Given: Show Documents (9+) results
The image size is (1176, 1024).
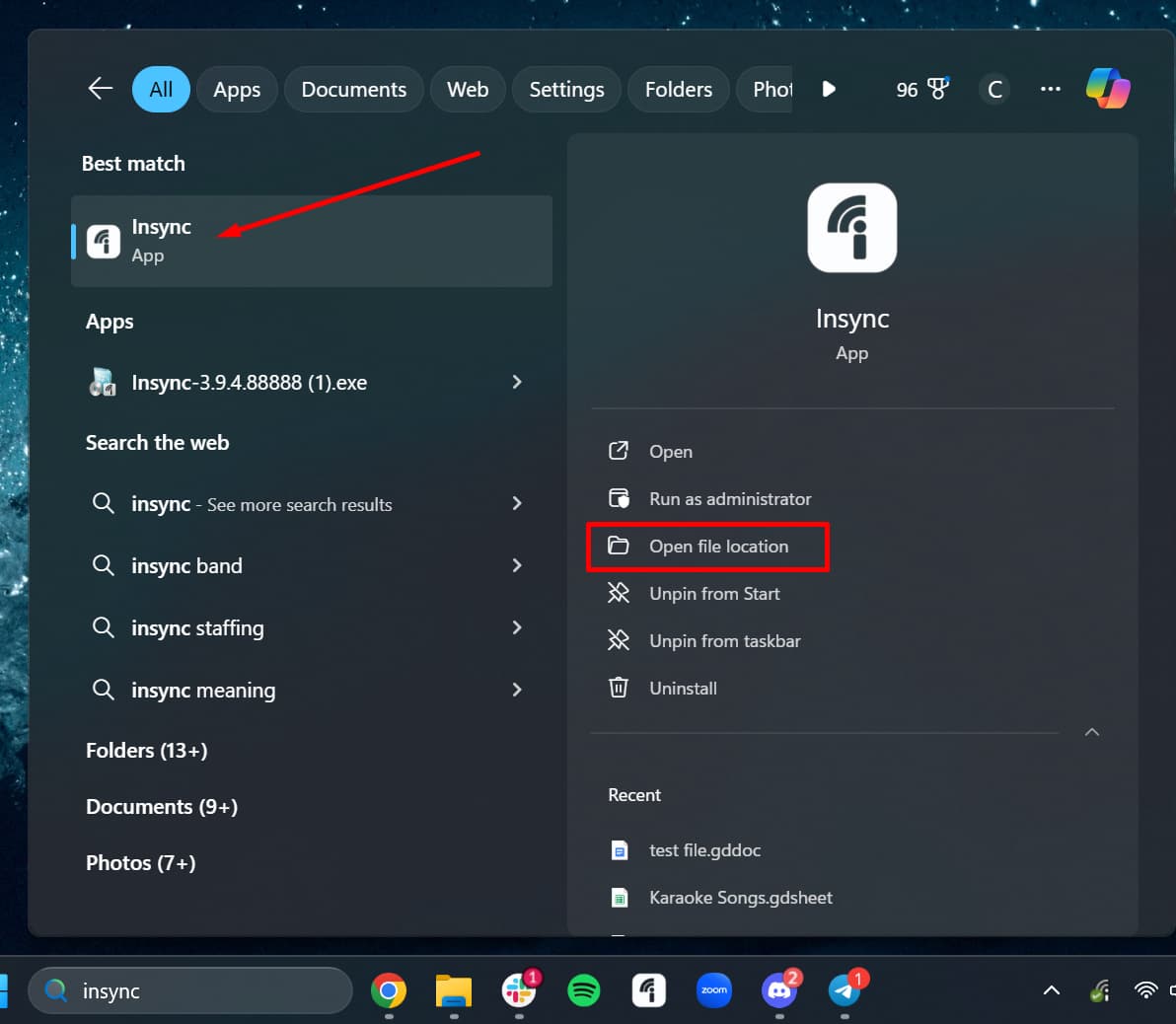Looking at the screenshot, I should click(162, 806).
